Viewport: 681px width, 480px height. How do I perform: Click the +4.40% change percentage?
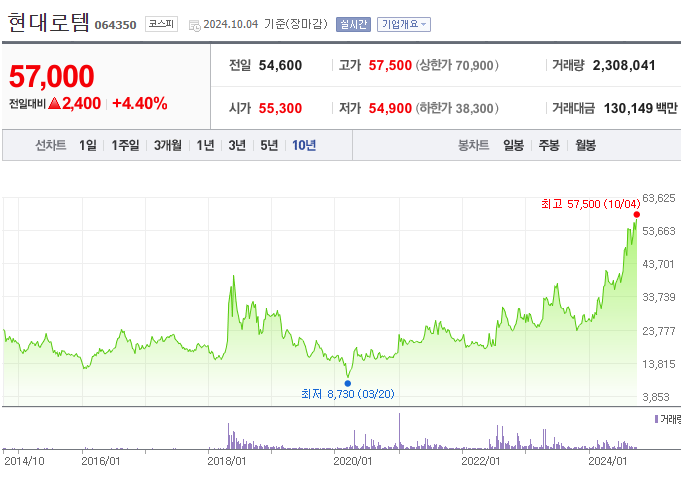click(139, 103)
